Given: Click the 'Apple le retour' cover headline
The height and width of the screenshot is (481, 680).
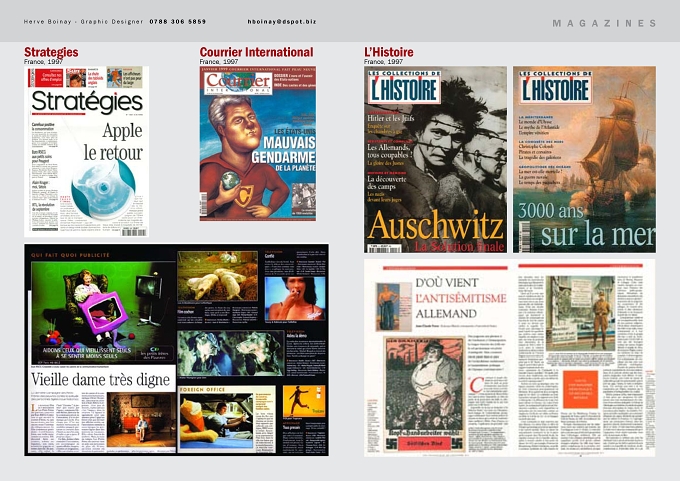Looking at the screenshot, I should [114, 141].
